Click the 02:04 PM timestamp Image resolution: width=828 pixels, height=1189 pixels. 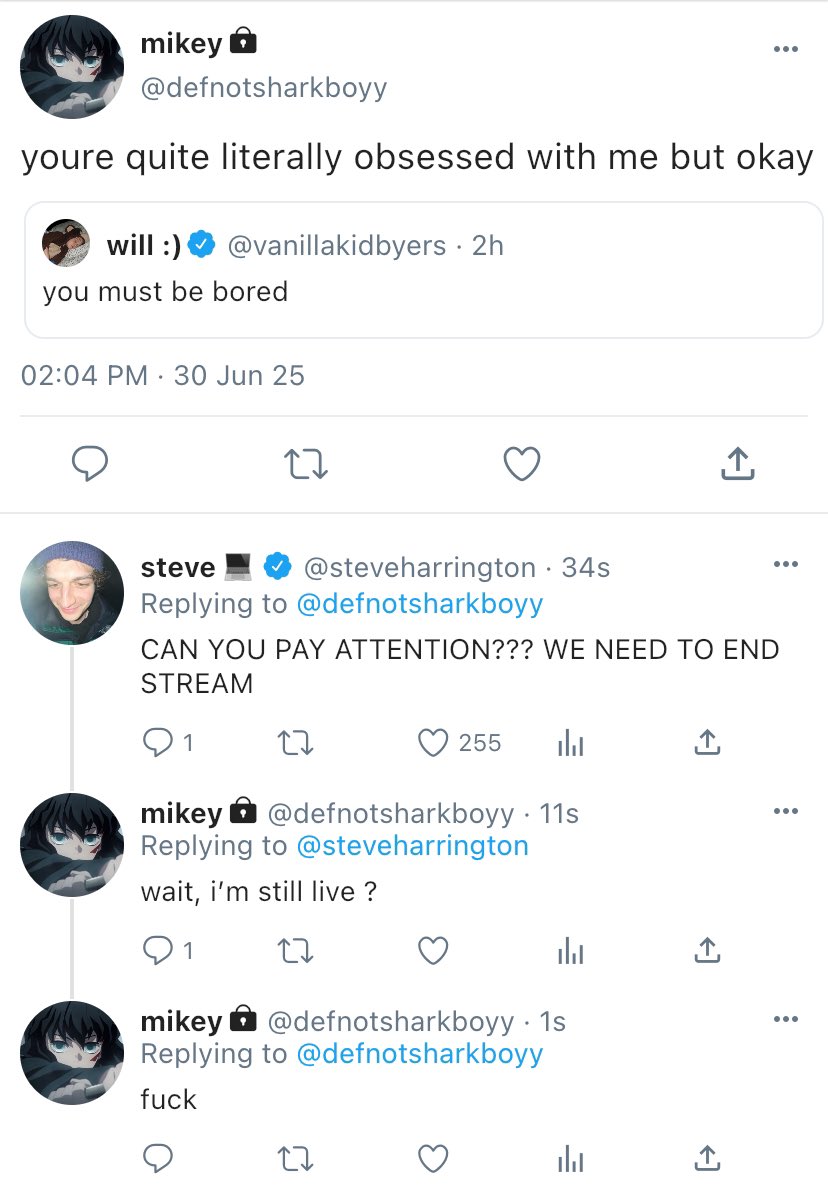pyautogui.click(x=84, y=376)
